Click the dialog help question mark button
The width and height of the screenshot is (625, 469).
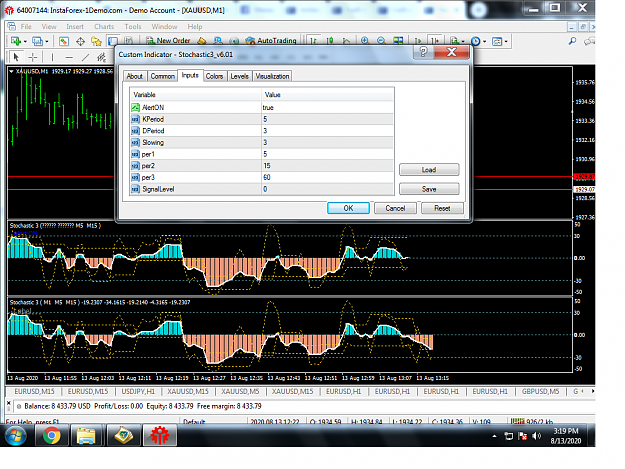click(424, 52)
